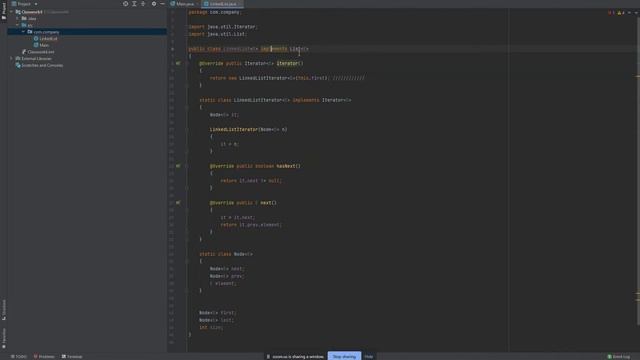Click the warnings triangle indicator in editor
This screenshot has width=640, height=360.
(x=621, y=13)
